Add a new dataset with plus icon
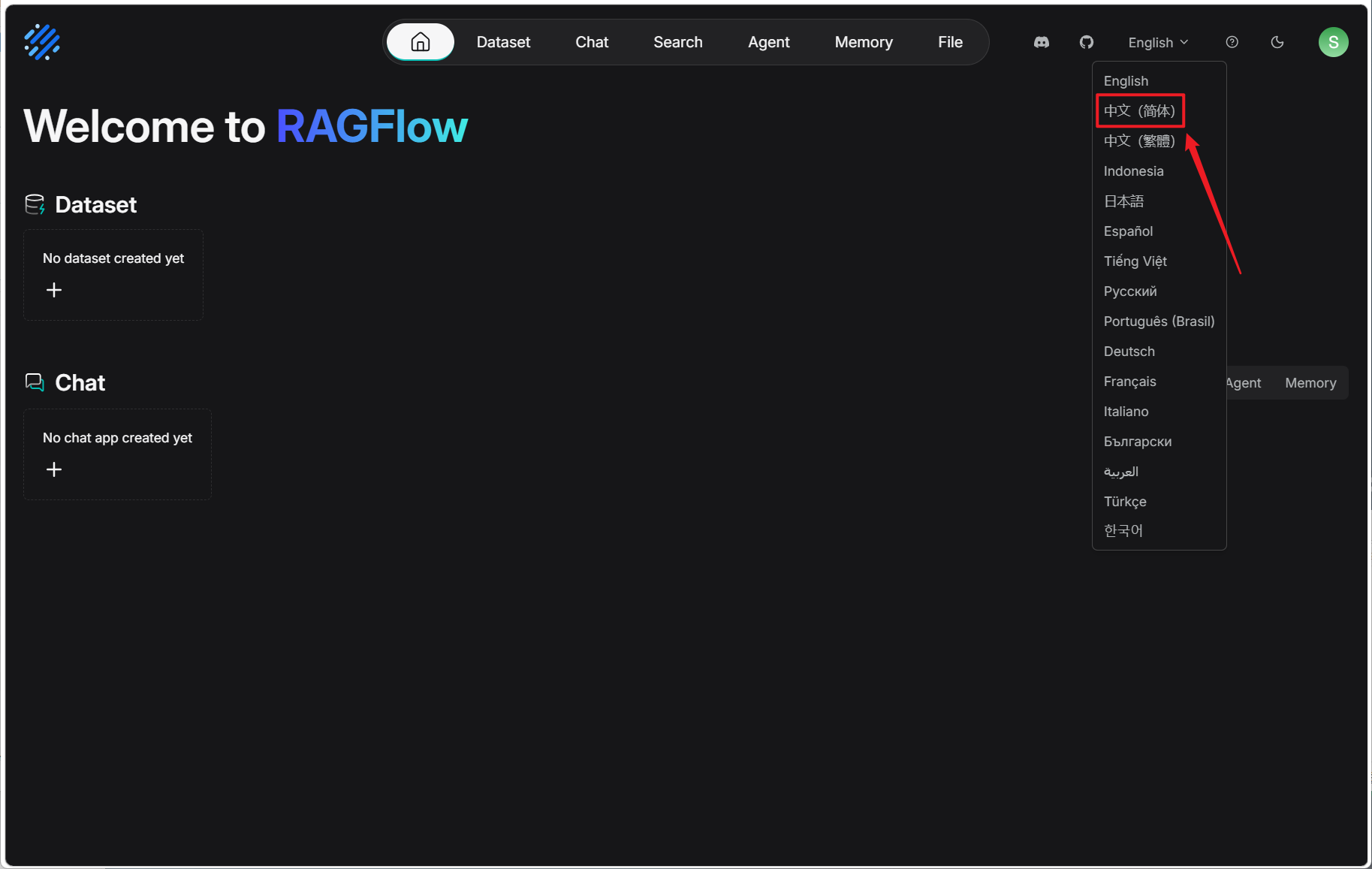The width and height of the screenshot is (1372, 869). (x=54, y=290)
